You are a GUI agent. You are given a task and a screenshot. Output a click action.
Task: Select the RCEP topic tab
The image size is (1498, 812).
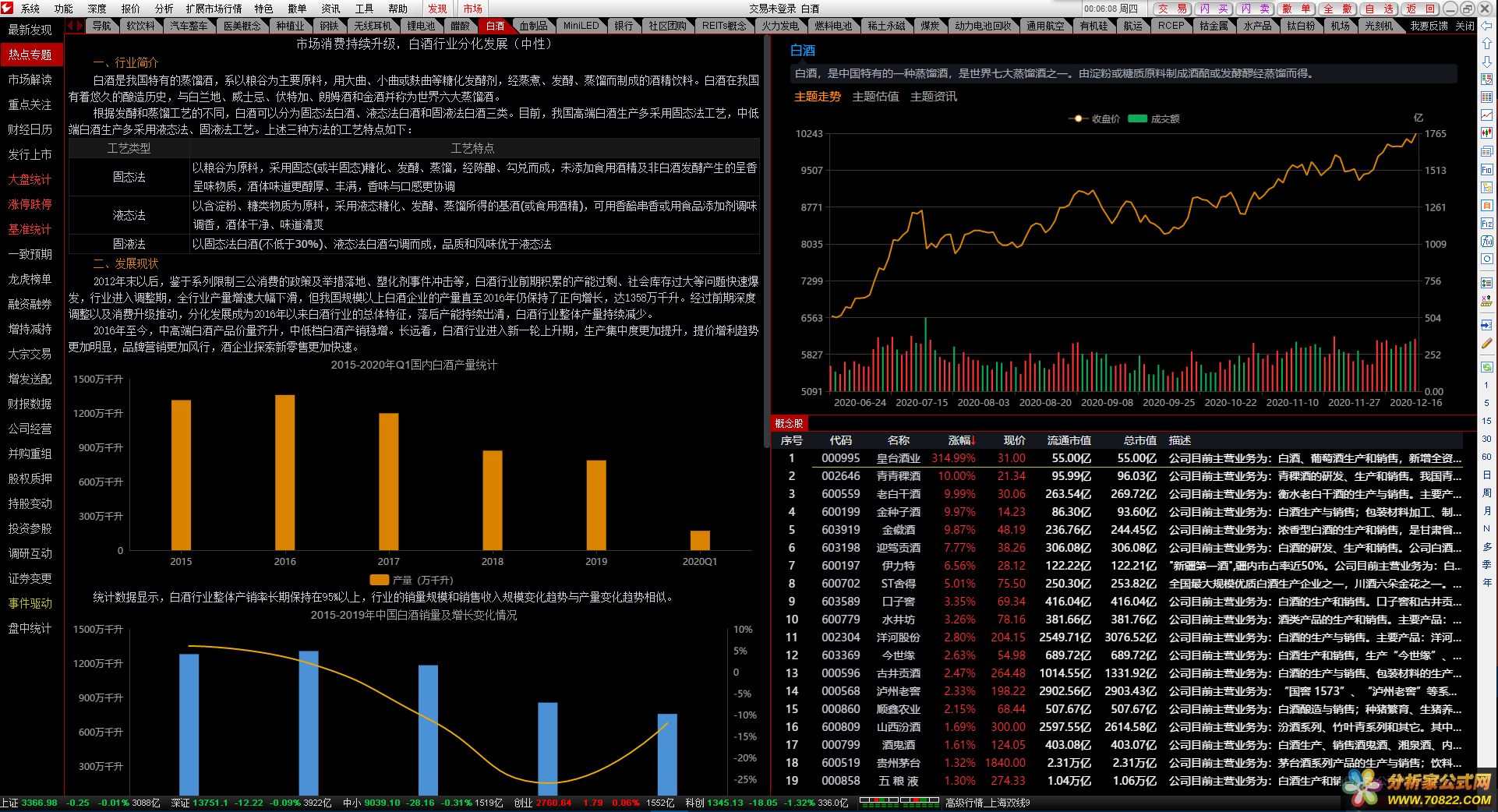coord(1171,26)
